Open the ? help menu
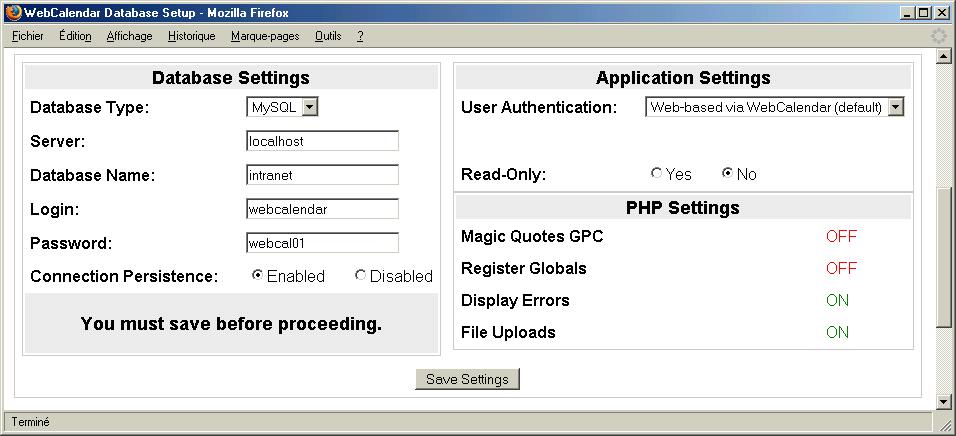Screen dimensions: 956x436 tap(360, 36)
